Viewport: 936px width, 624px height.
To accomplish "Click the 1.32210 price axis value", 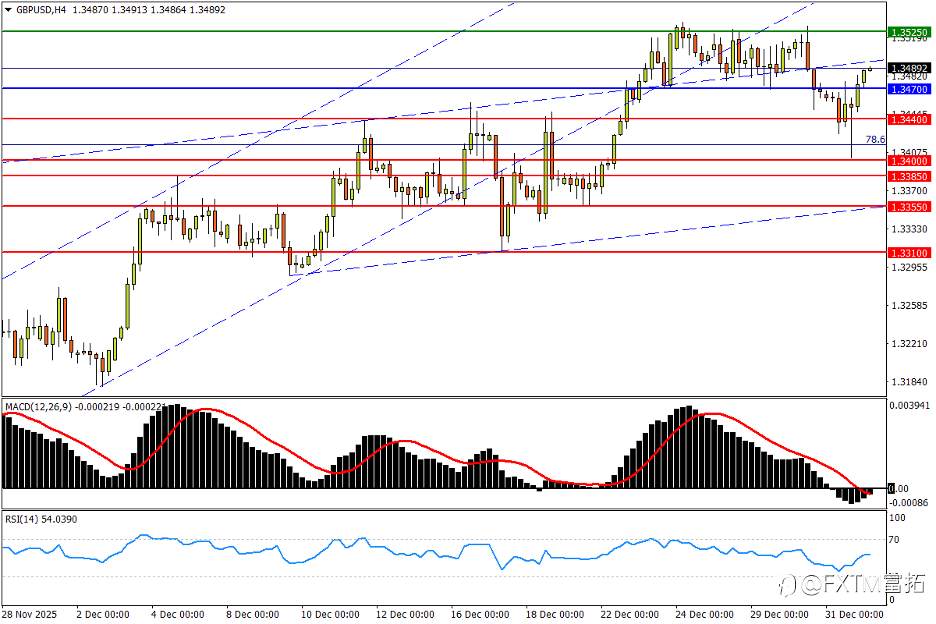I will (x=910, y=344).
